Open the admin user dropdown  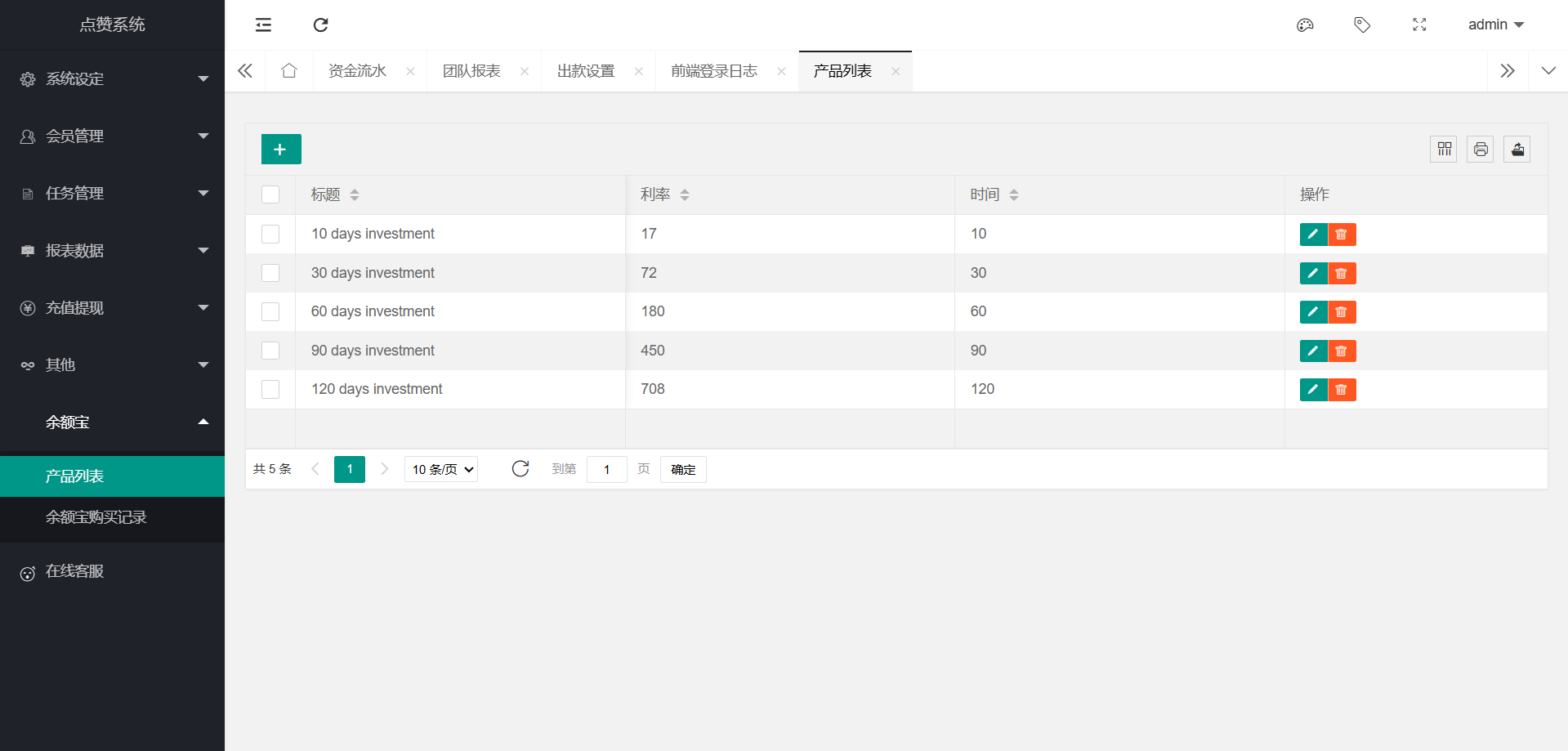(x=1495, y=25)
